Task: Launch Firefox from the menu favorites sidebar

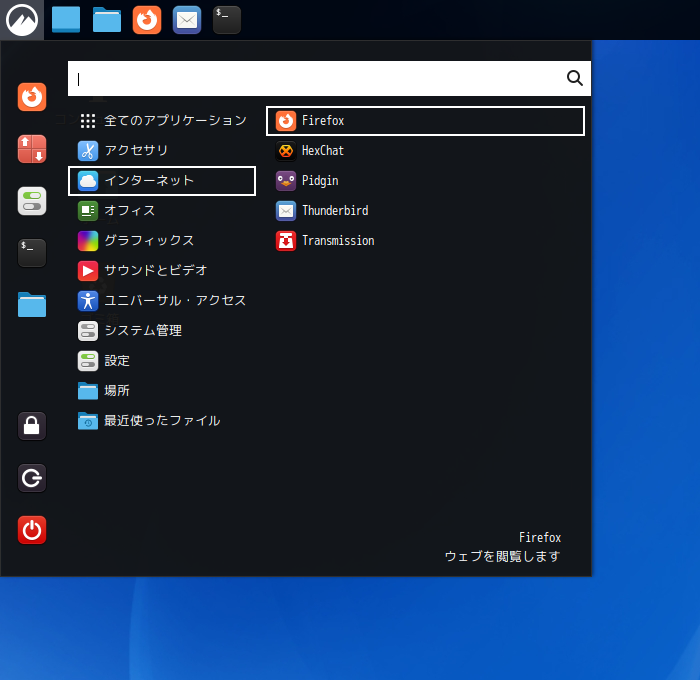Action: tap(32, 97)
